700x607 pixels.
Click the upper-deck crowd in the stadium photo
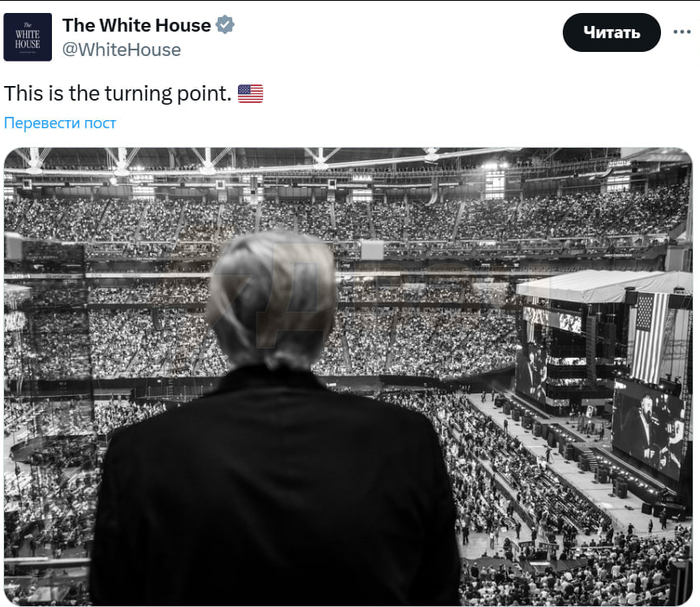click(348, 220)
